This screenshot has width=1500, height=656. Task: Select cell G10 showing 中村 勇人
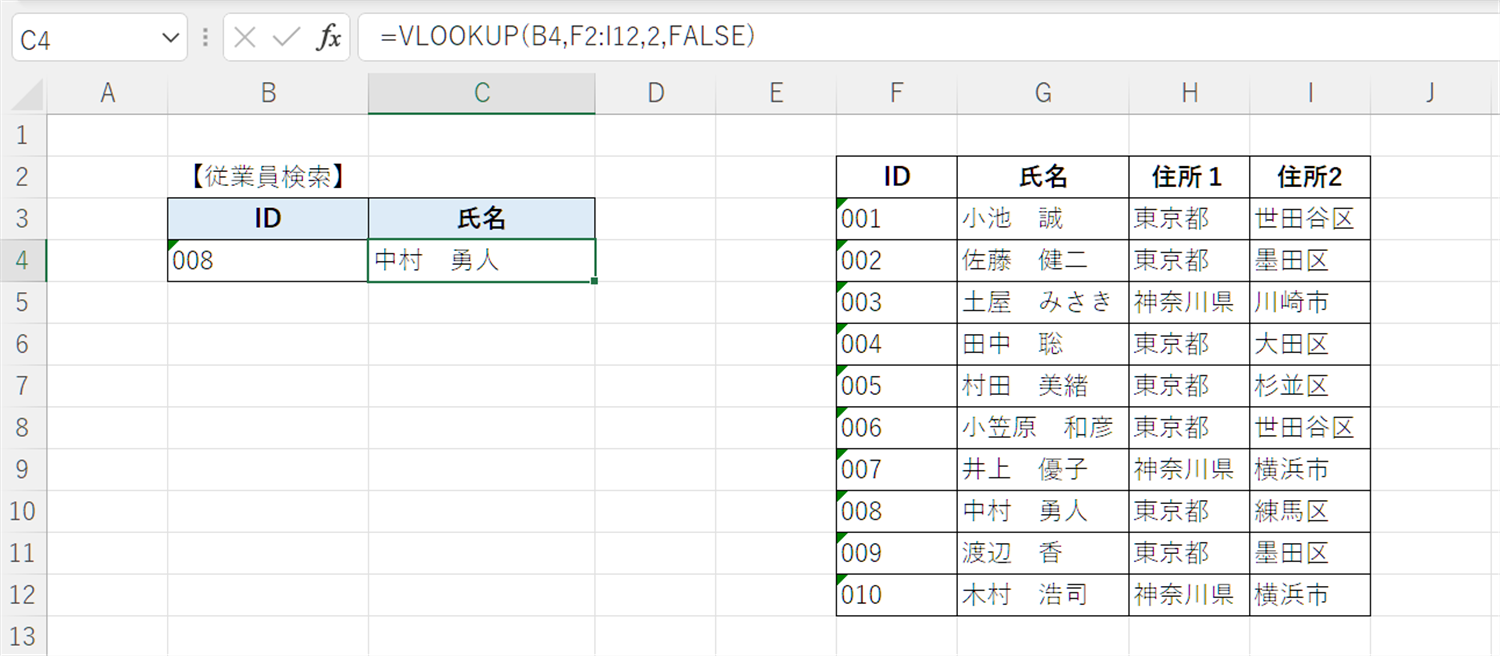click(1043, 511)
